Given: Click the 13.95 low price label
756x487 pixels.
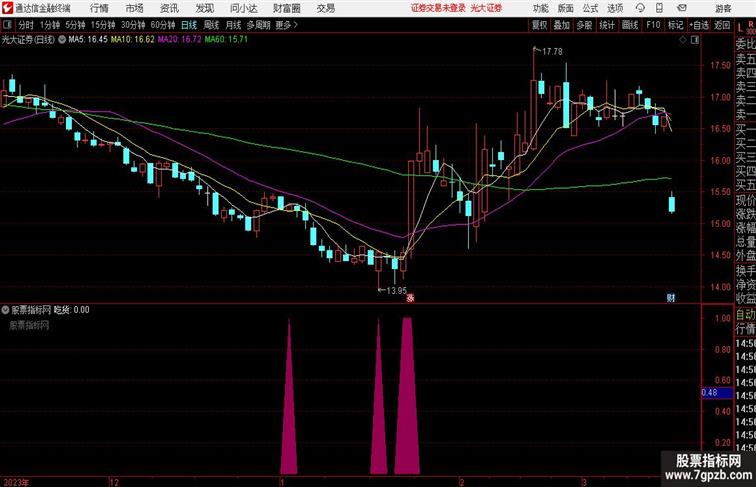Looking at the screenshot, I should (396, 290).
